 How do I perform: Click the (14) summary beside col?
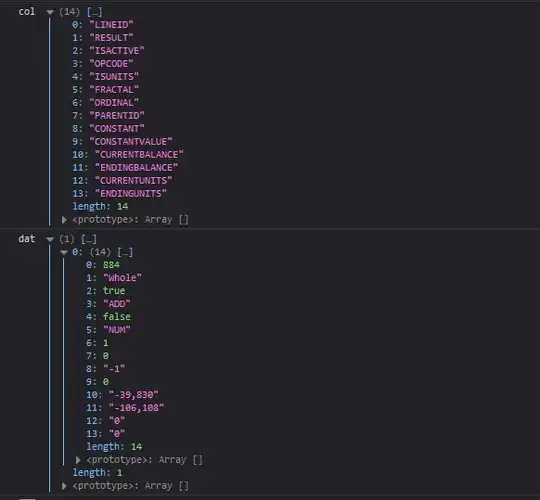point(70,12)
